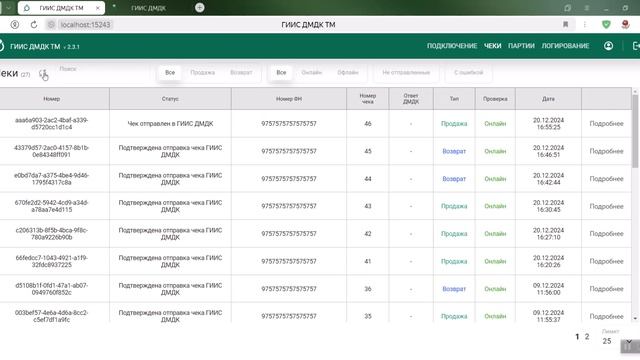Click receipt ID starting with d5108b1f
This screenshot has height=360, width=640.
(x=51, y=289)
